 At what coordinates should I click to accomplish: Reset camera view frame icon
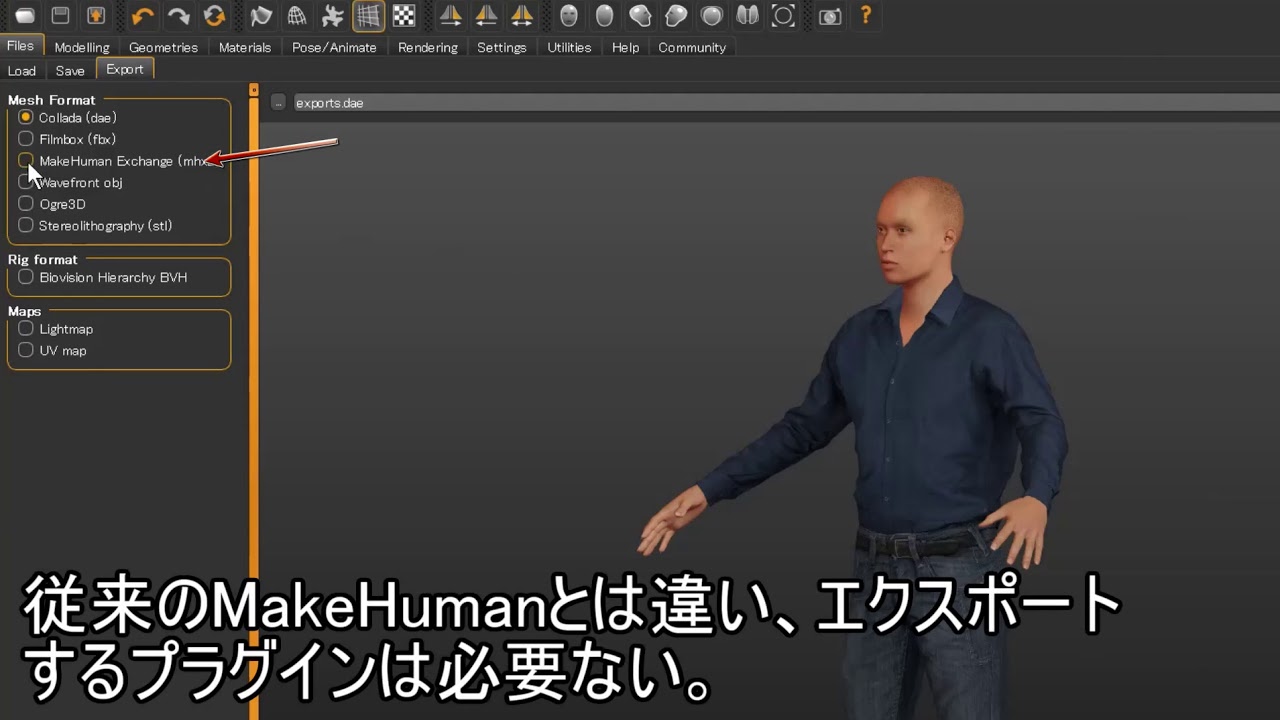[x=783, y=15]
